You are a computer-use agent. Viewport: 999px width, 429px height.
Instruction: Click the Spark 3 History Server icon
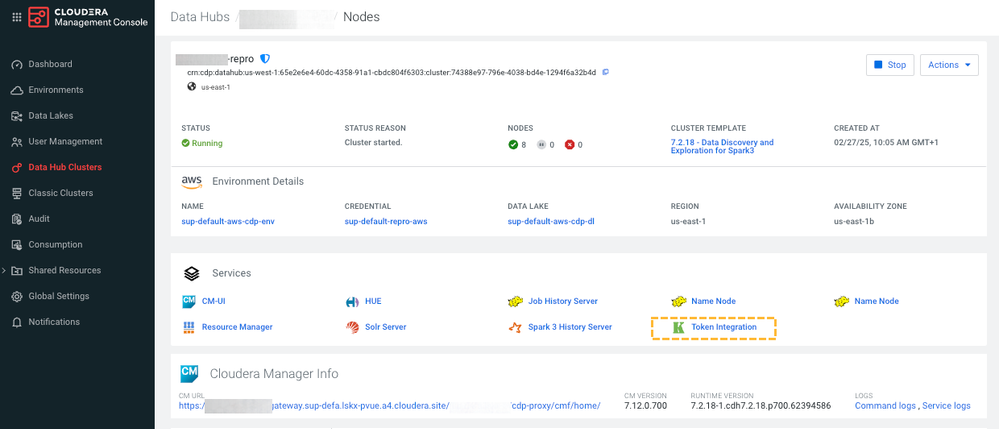[515, 327]
